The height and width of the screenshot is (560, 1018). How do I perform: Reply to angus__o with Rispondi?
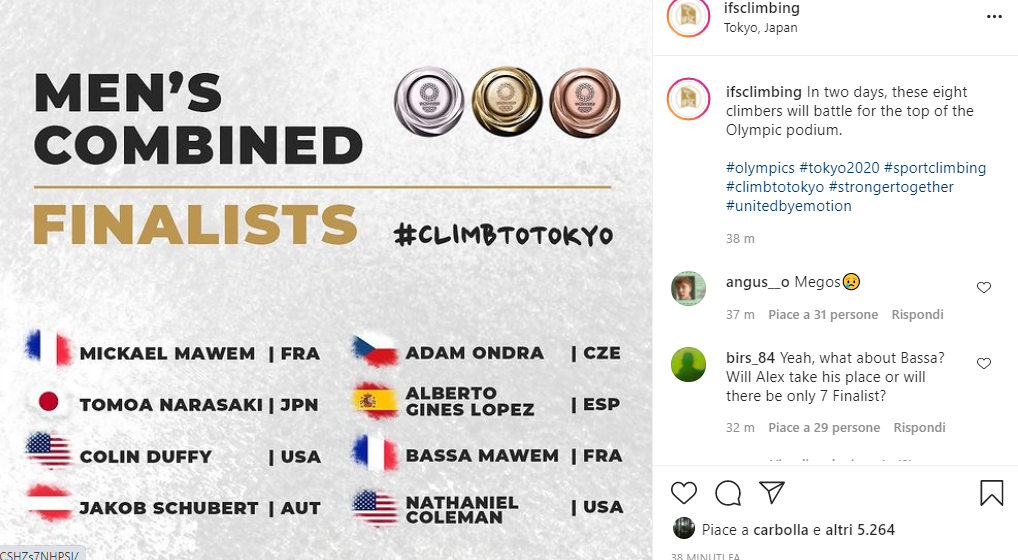(x=918, y=315)
